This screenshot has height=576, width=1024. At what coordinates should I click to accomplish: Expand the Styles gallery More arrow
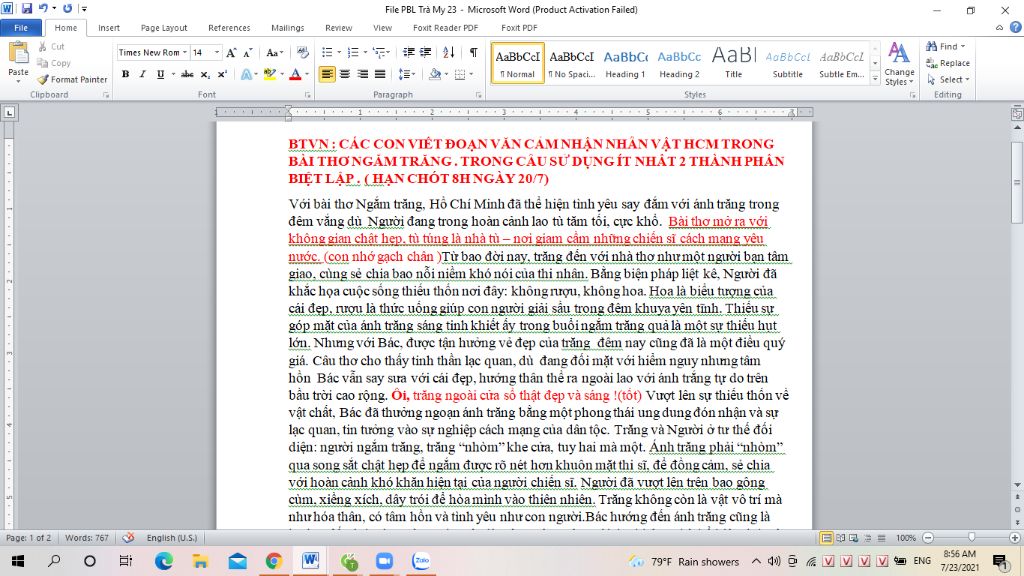click(x=875, y=78)
